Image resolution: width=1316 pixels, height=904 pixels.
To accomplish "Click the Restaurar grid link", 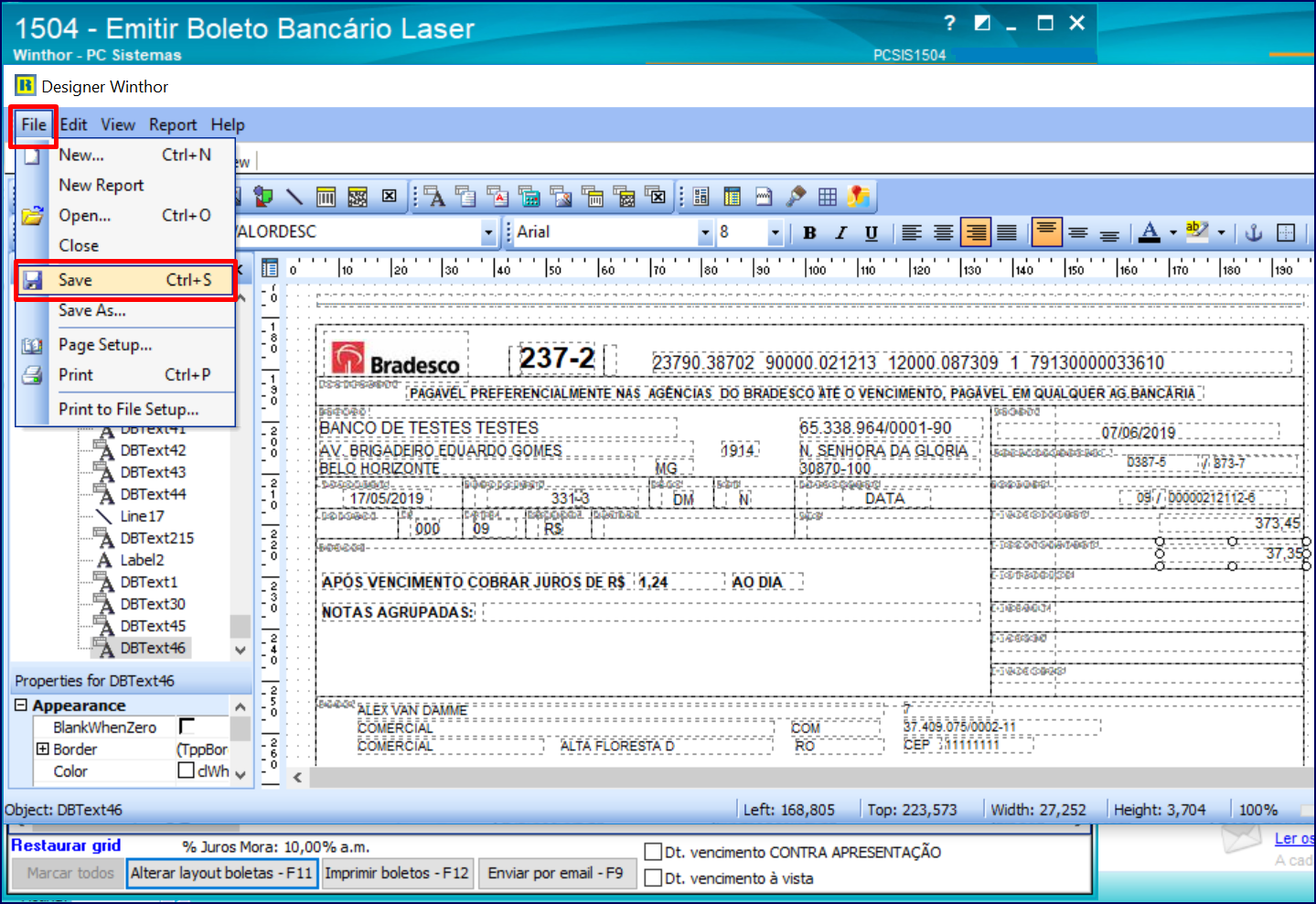I will point(66,845).
